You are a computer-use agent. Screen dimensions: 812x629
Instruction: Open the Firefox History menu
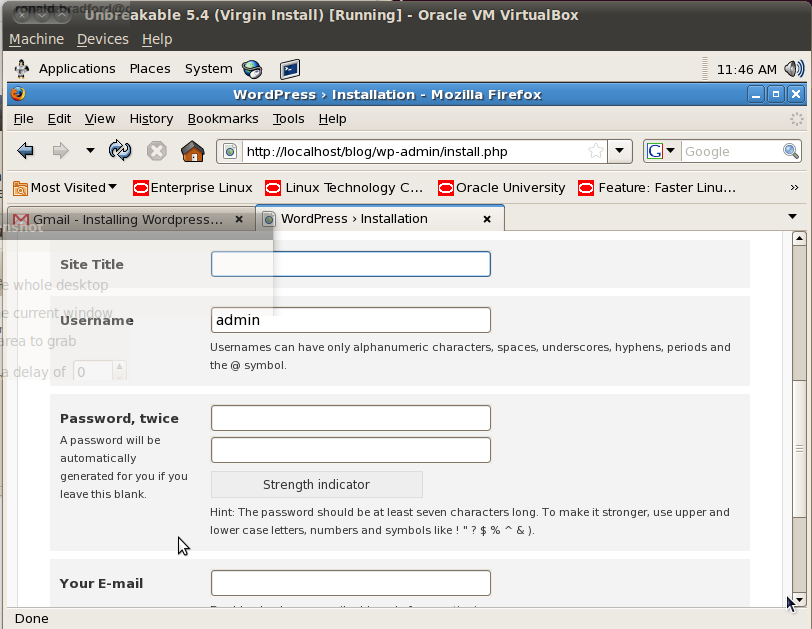click(x=151, y=119)
